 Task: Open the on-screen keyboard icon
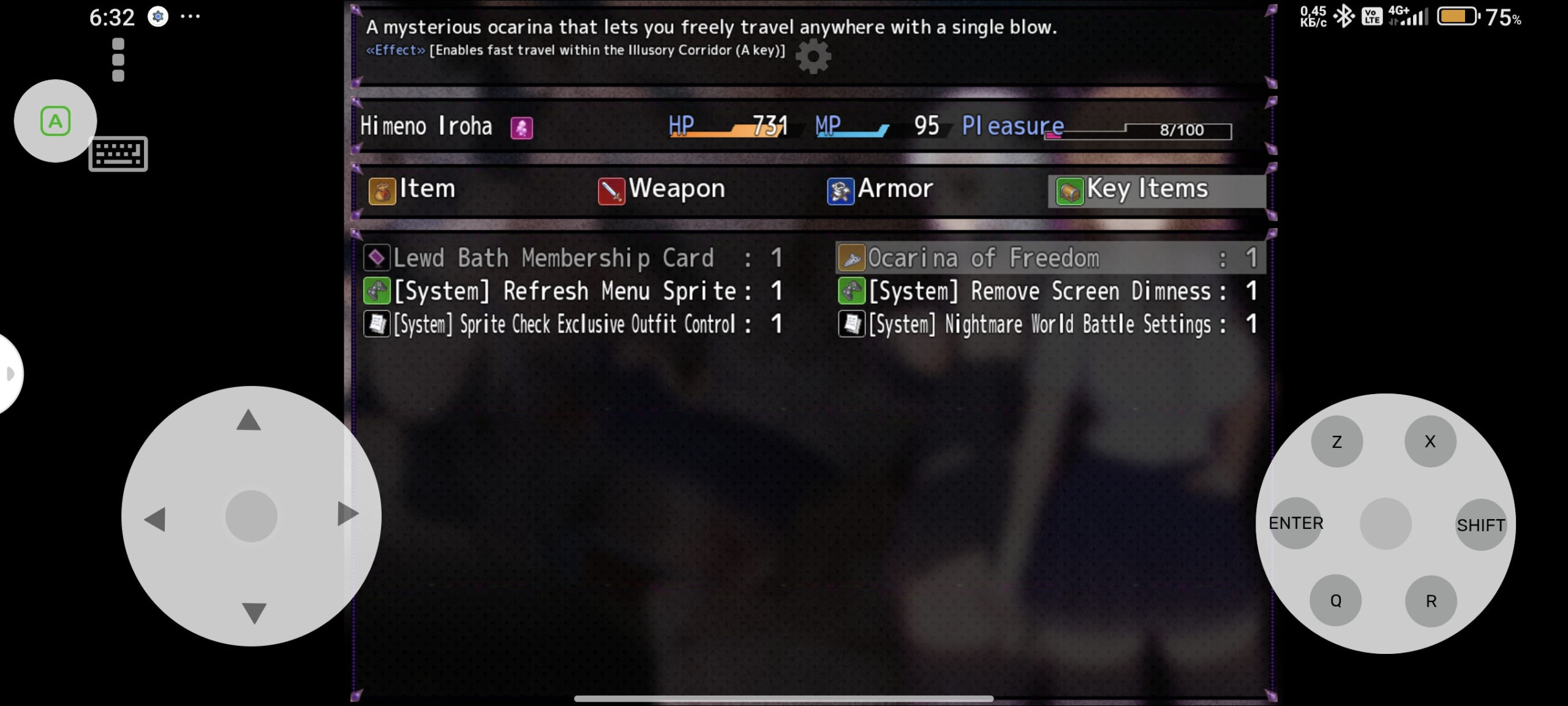pyautogui.click(x=118, y=154)
